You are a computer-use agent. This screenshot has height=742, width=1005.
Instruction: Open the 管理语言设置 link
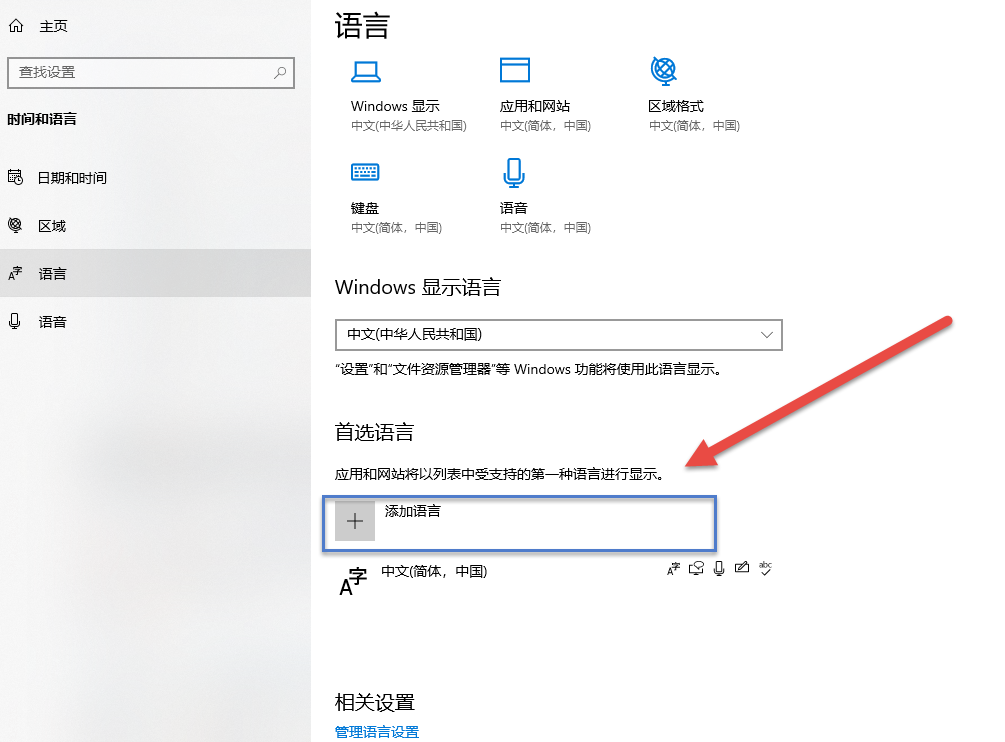377,732
